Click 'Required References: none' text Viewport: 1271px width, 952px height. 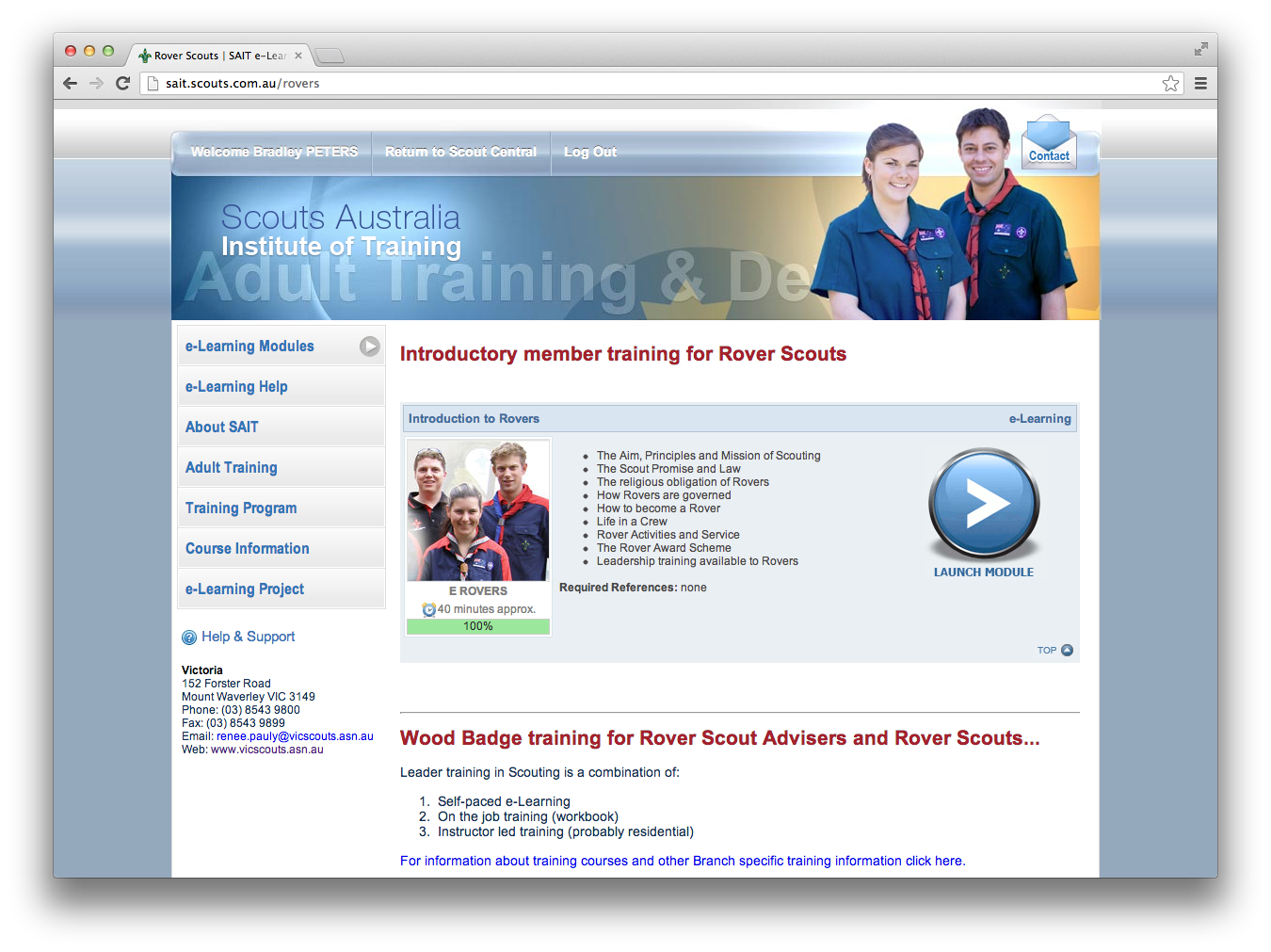pyautogui.click(x=633, y=588)
